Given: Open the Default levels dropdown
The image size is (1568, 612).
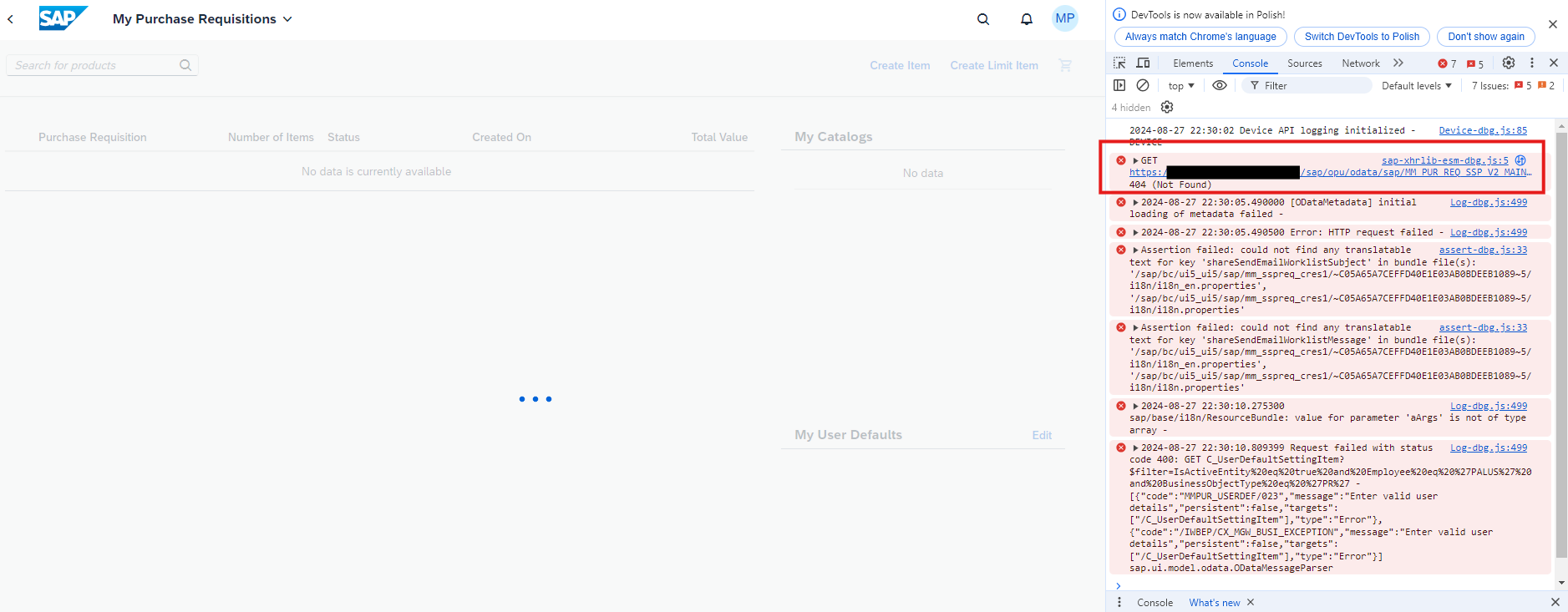Looking at the screenshot, I should coord(1416,86).
